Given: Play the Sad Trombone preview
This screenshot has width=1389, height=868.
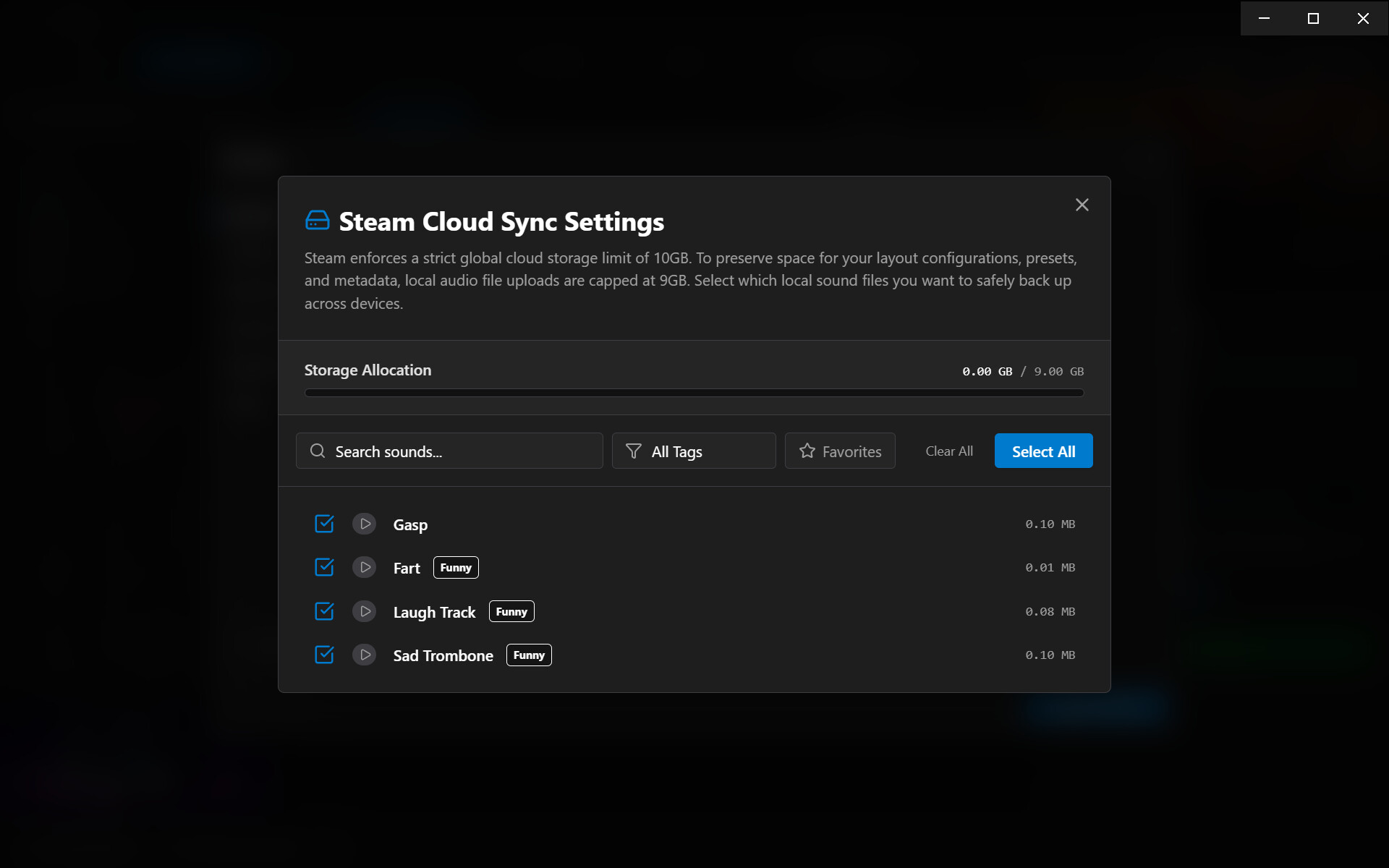Looking at the screenshot, I should (x=365, y=655).
